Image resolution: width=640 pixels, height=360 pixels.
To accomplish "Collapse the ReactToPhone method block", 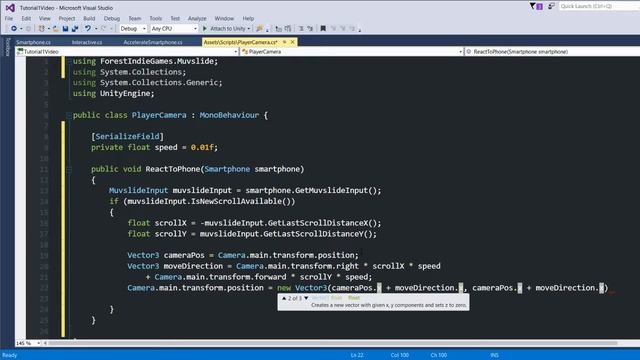I will (x=69, y=169).
